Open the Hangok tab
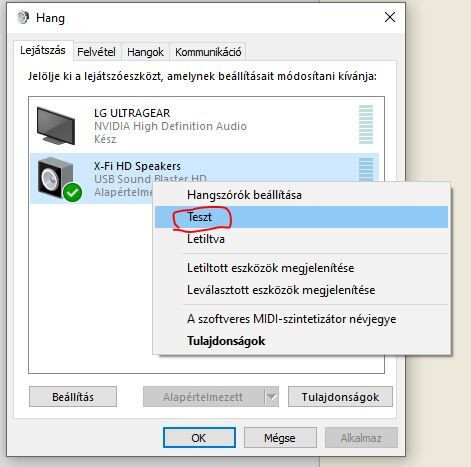The height and width of the screenshot is (467, 471). click(145, 52)
